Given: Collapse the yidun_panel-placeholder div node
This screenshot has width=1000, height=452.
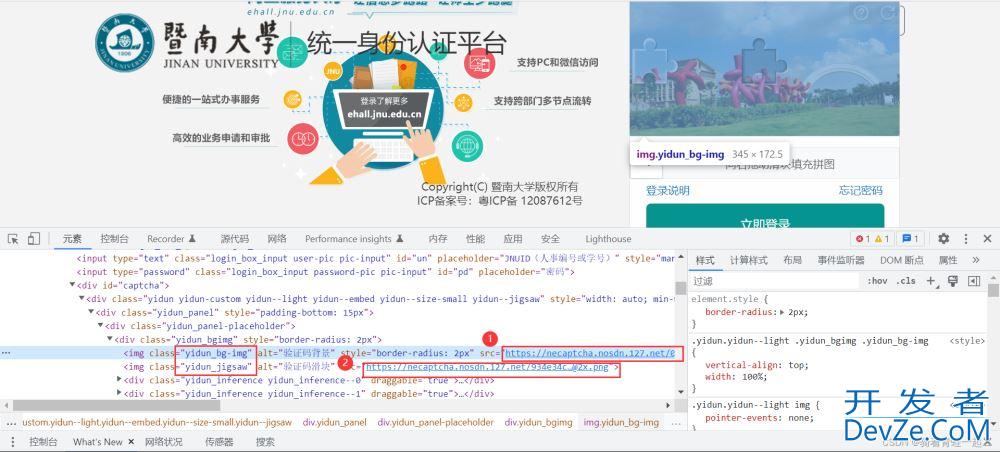Looking at the screenshot, I should tap(101, 326).
